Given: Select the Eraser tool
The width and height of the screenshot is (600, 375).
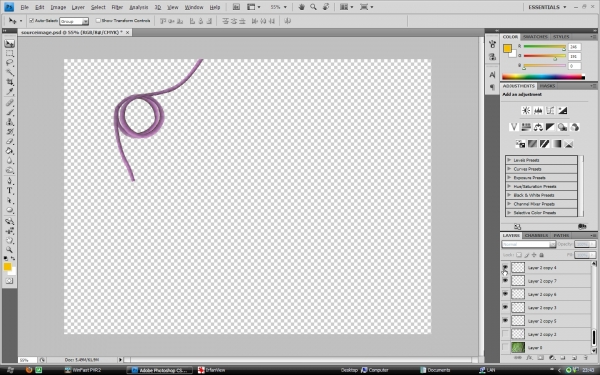Looking at the screenshot, I should pos(10,142).
